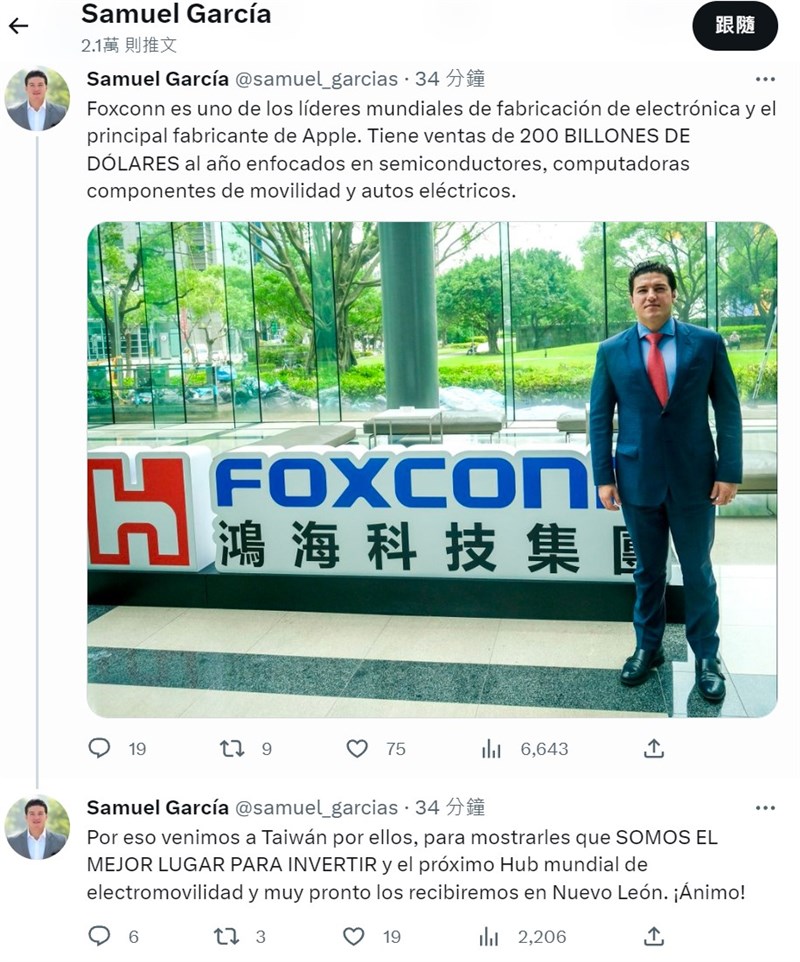Open the Foxconn lobby photo

click(433, 469)
